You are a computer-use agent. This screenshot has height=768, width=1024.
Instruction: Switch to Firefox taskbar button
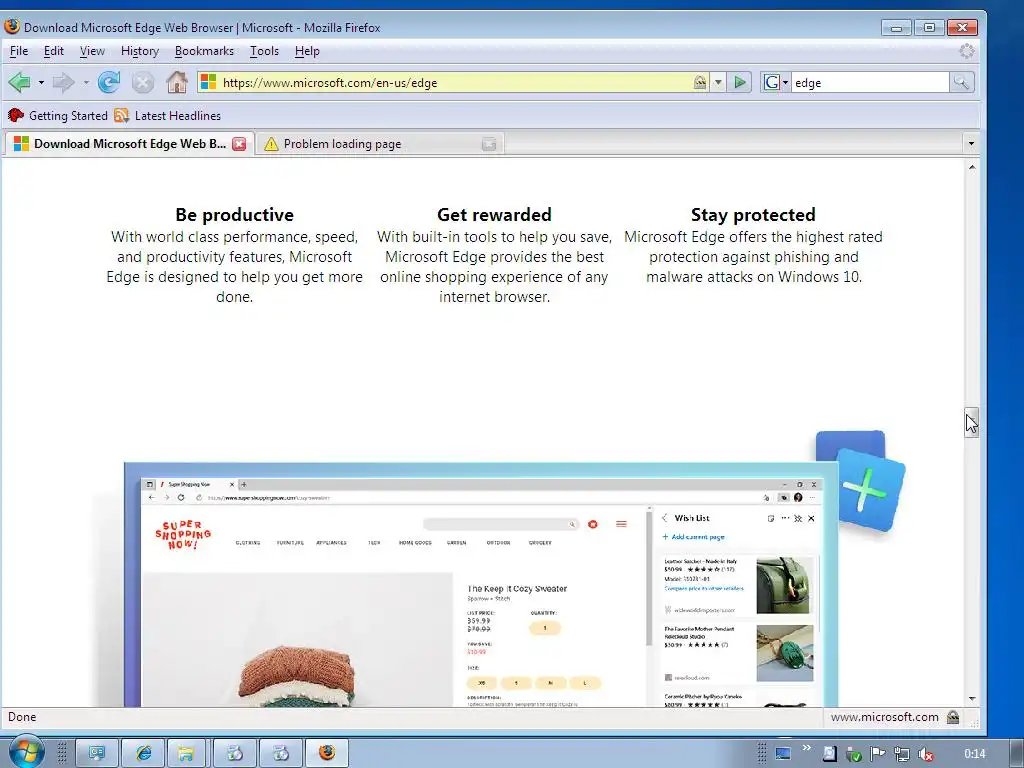pos(327,753)
